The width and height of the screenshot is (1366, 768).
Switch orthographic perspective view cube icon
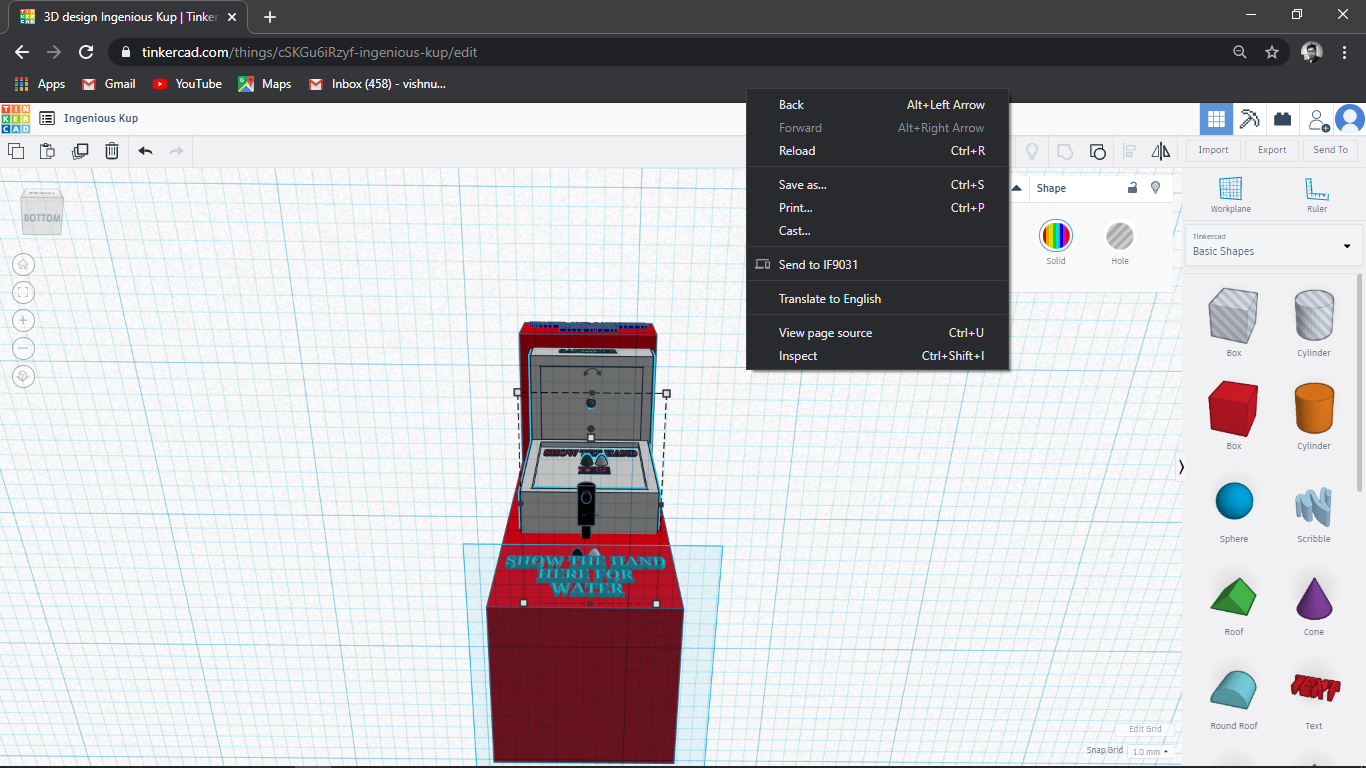pyautogui.click(x=24, y=376)
